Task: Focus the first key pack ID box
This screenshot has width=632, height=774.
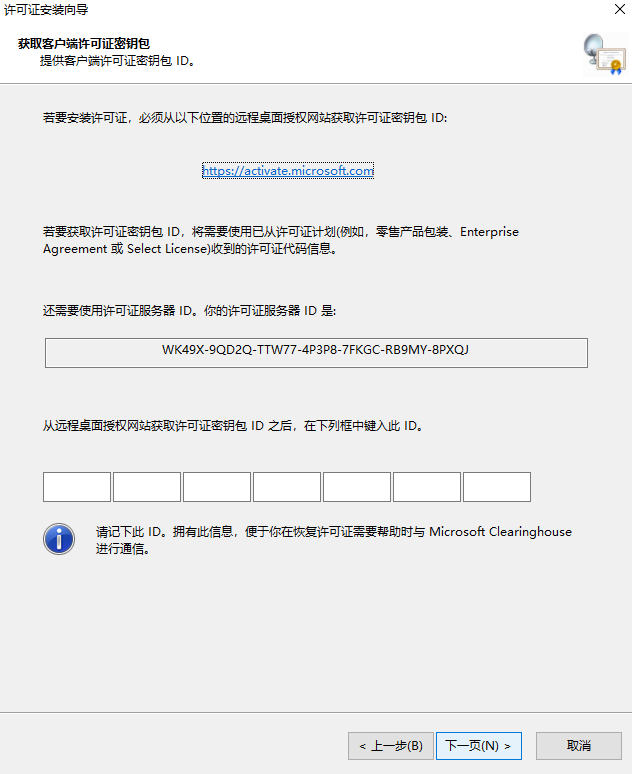Action: [x=77, y=487]
